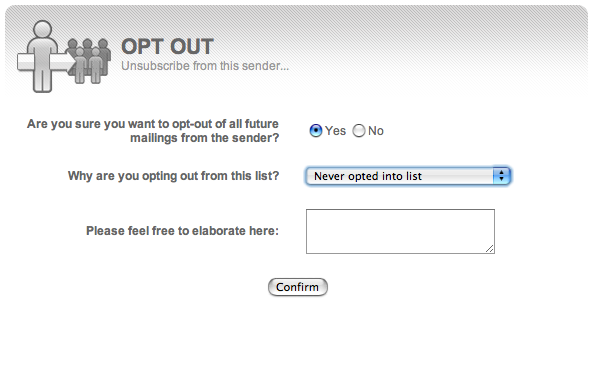This screenshot has width=593, height=374.
Task: Click the Confirm button
Action: tap(298, 287)
